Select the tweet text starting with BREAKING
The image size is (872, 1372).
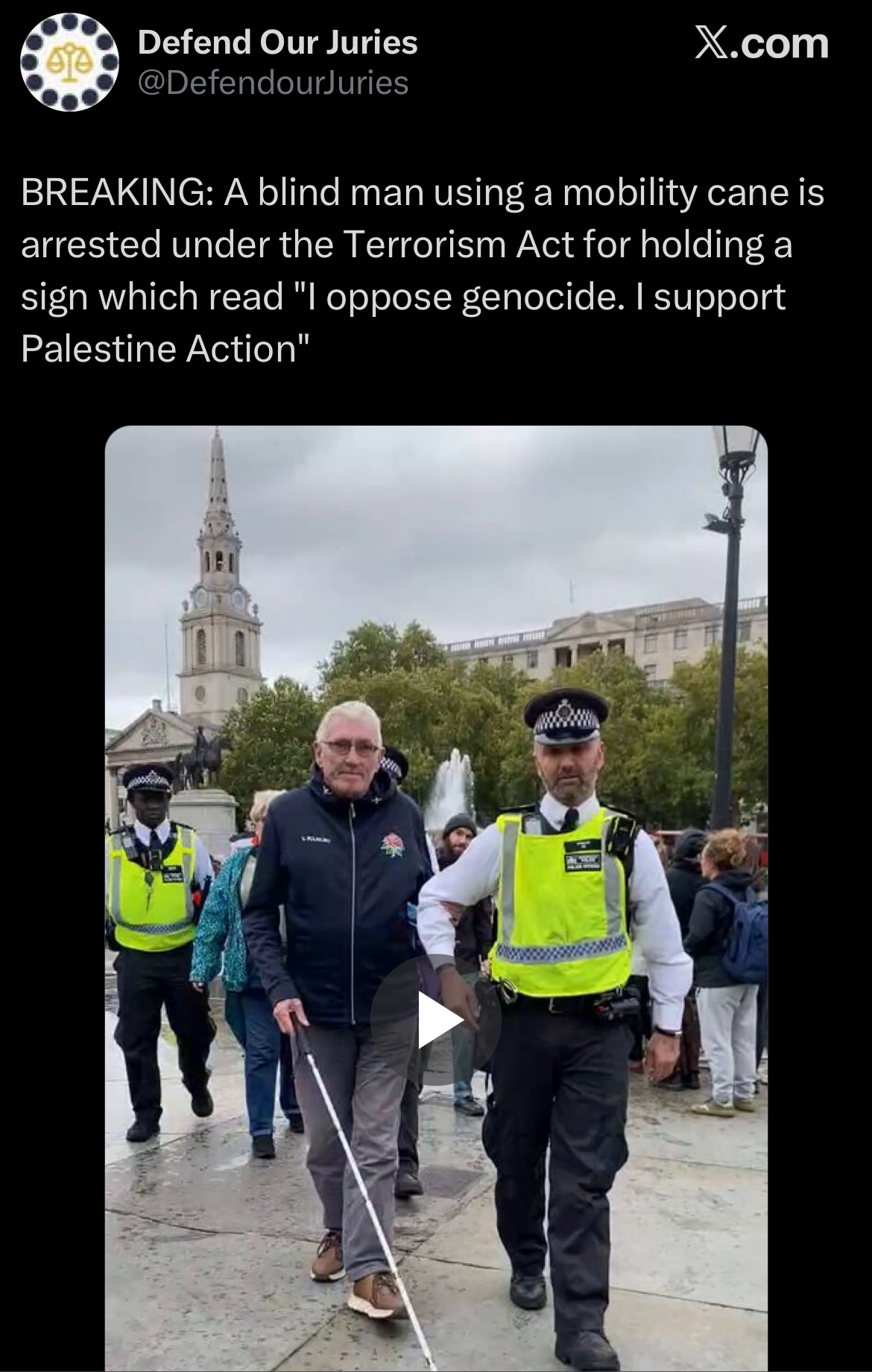pyautogui.click(x=423, y=271)
